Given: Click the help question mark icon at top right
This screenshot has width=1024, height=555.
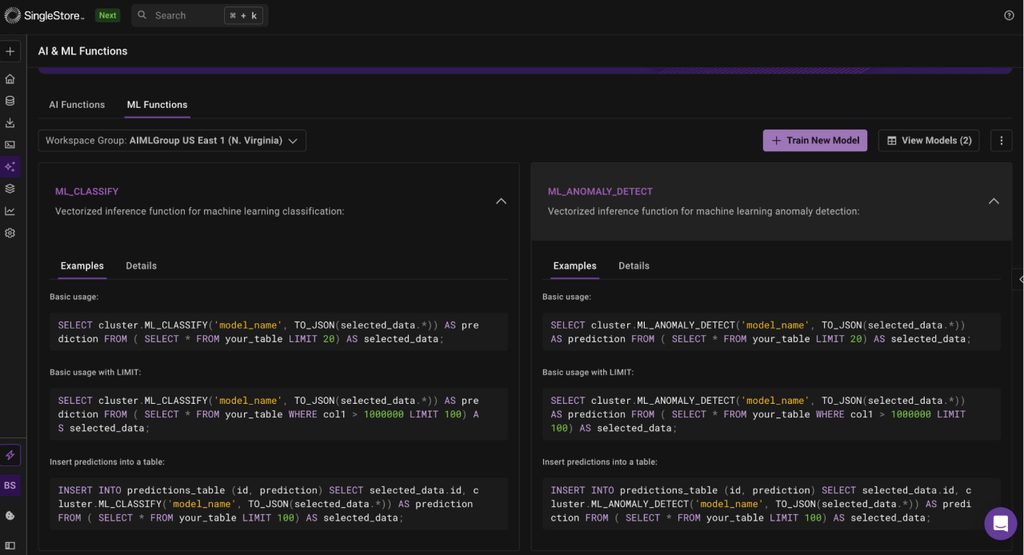Looking at the screenshot, I should tap(1008, 15).
